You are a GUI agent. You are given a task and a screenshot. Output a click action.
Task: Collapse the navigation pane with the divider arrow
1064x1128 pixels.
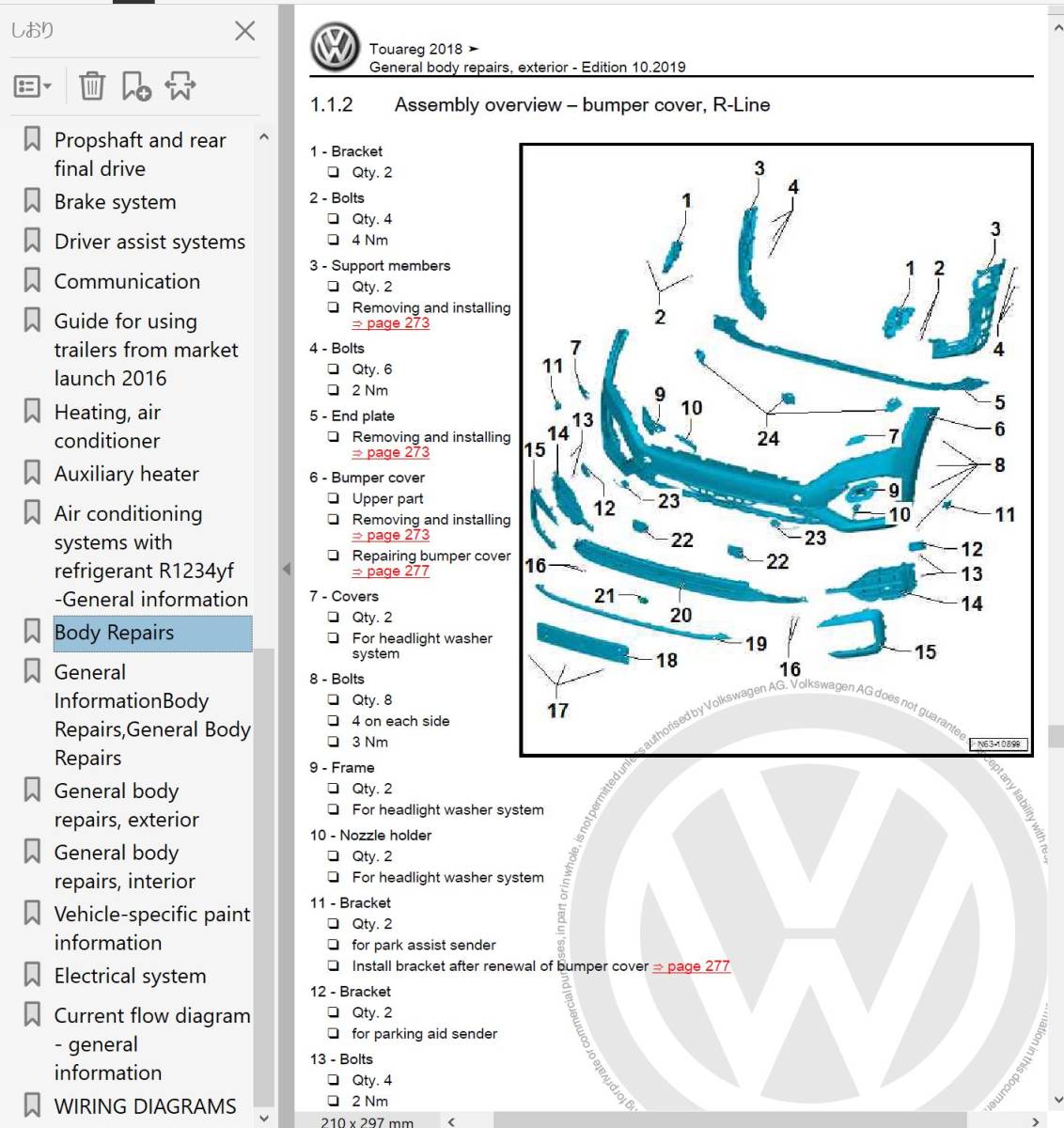pos(287,568)
